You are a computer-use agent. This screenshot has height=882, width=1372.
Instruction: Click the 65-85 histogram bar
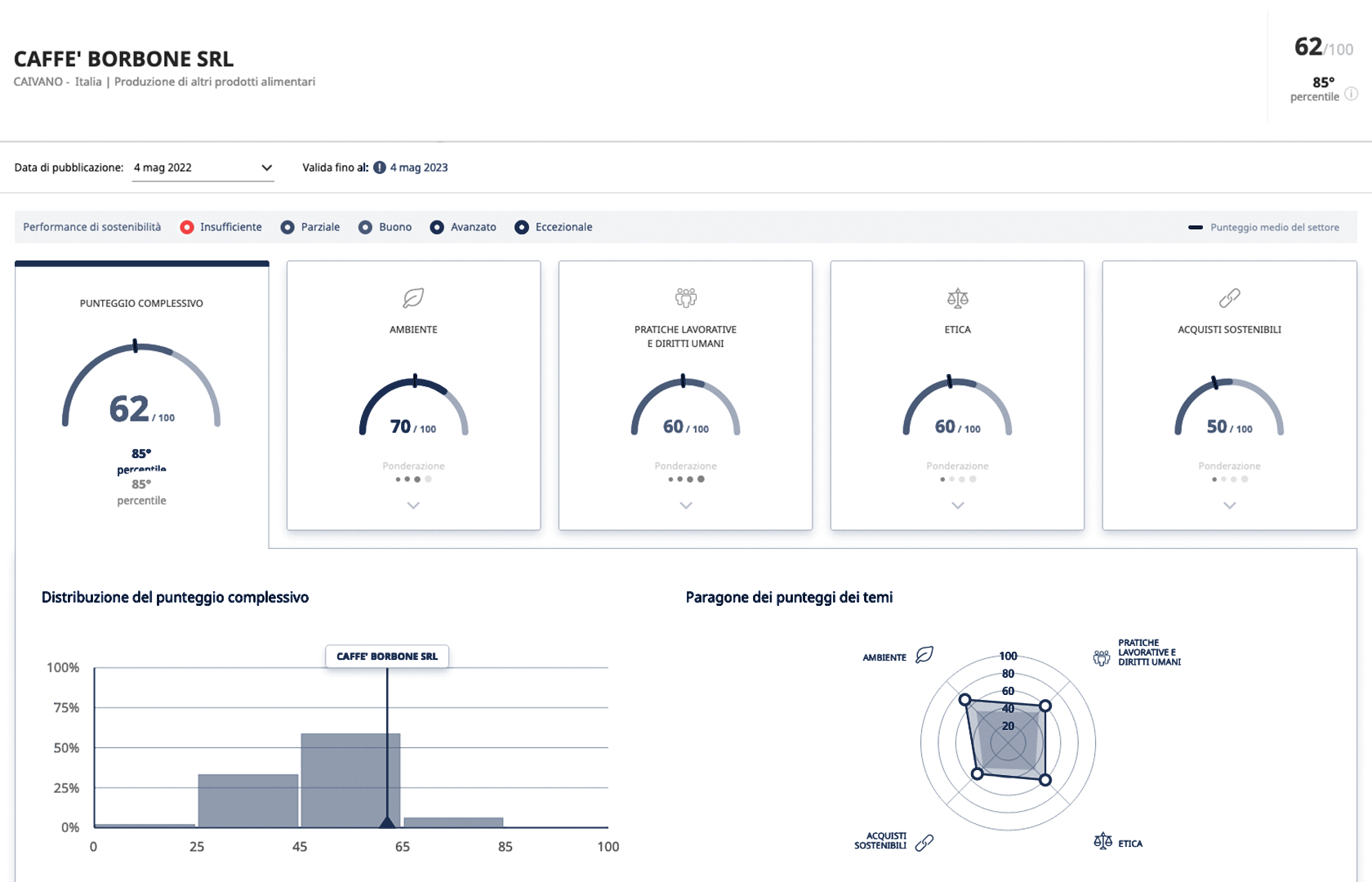[x=453, y=822]
